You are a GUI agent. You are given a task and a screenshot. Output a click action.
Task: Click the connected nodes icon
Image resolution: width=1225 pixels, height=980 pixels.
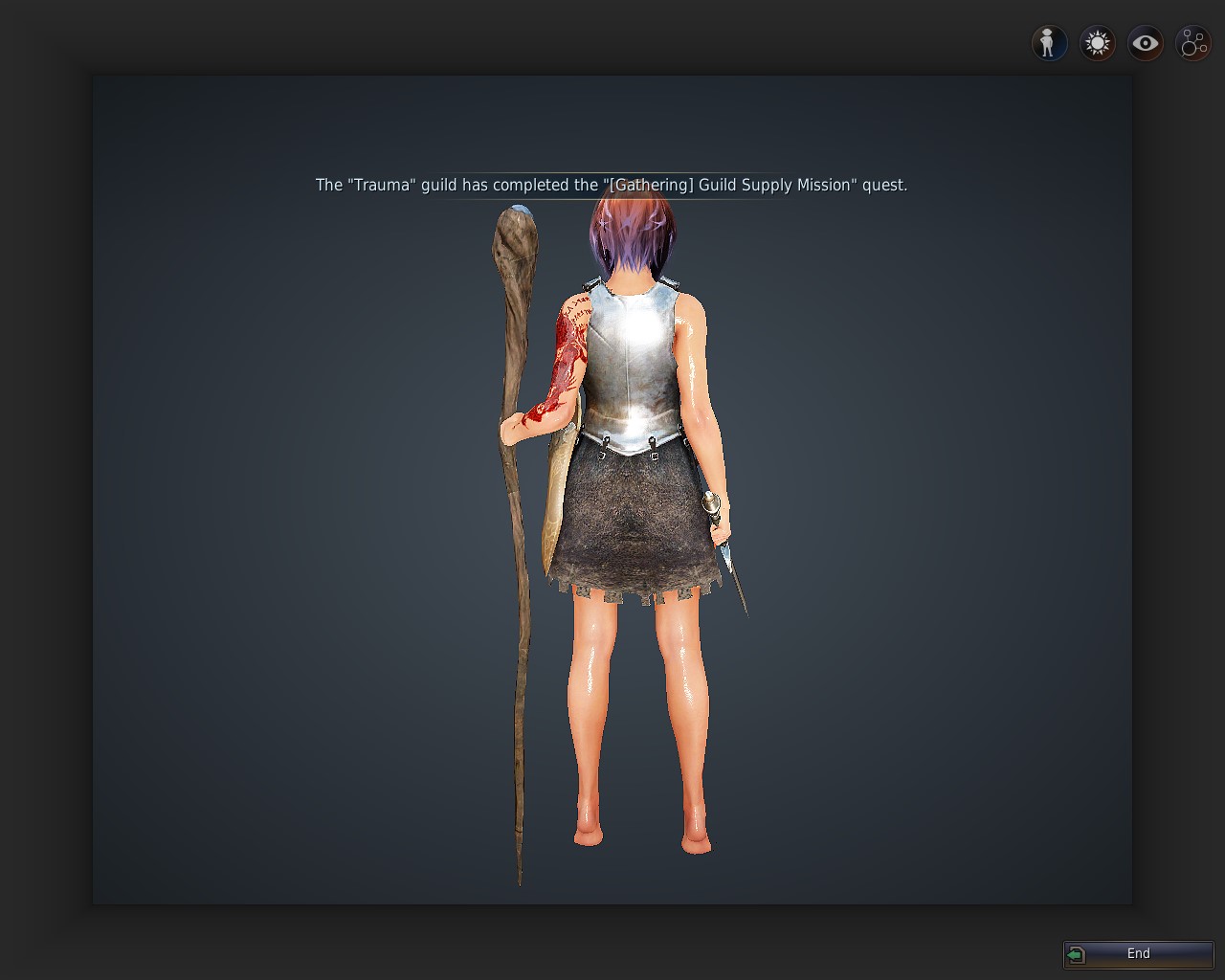(1193, 43)
